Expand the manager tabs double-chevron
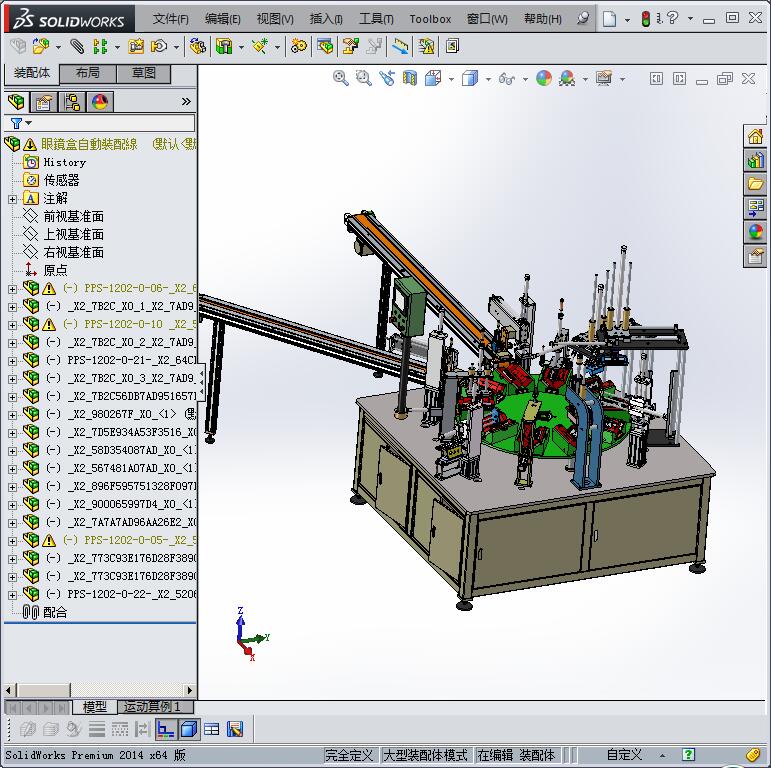The width and height of the screenshot is (771, 768). 186,102
